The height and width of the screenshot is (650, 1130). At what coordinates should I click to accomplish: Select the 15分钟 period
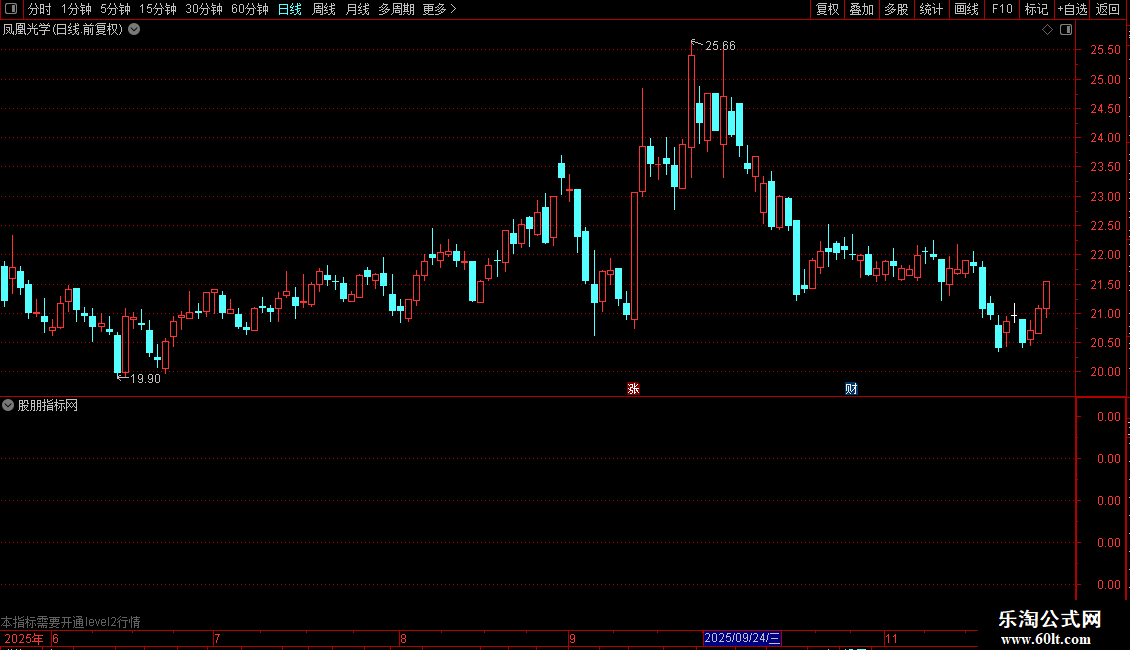(158, 9)
